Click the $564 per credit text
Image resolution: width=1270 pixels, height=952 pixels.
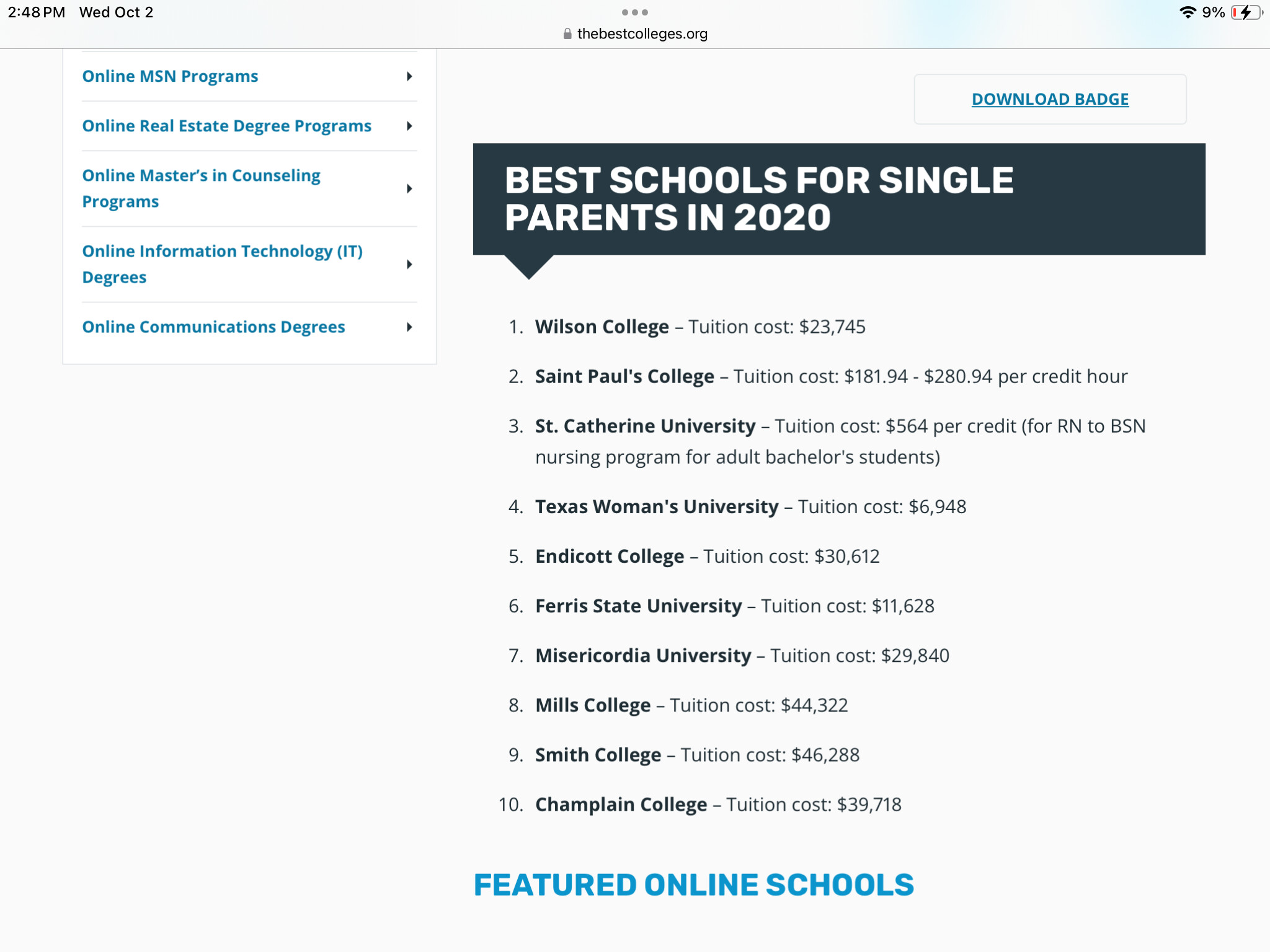(x=951, y=426)
